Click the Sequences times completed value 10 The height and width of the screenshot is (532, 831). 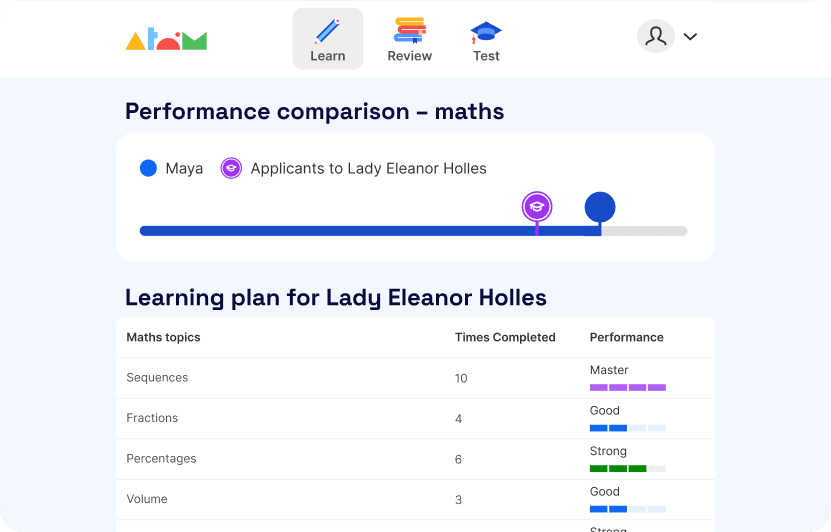(x=461, y=378)
